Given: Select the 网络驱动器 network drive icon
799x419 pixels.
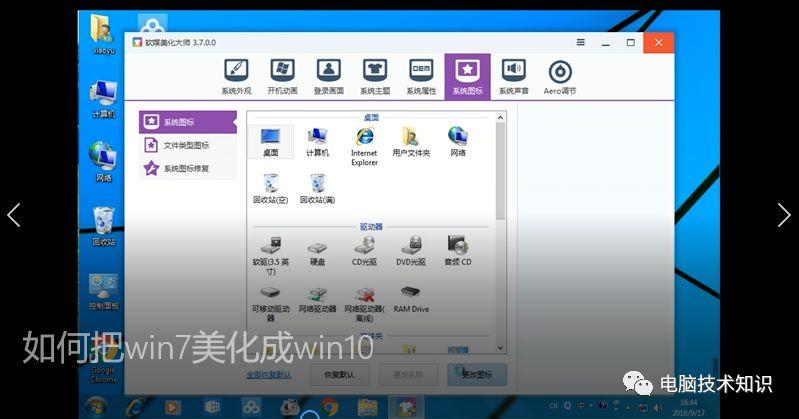Looking at the screenshot, I should [x=317, y=300].
